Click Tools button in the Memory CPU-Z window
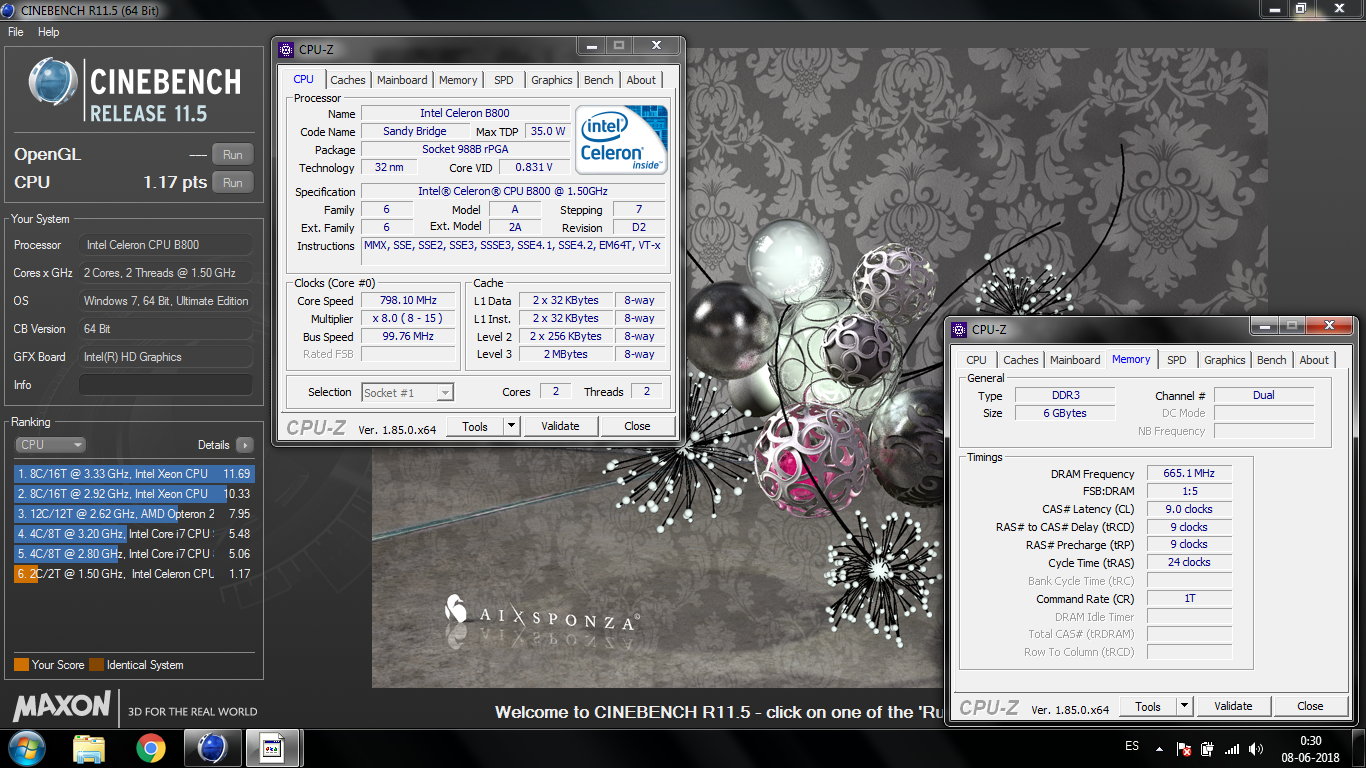Viewport: 1366px width, 768px height. [1148, 706]
